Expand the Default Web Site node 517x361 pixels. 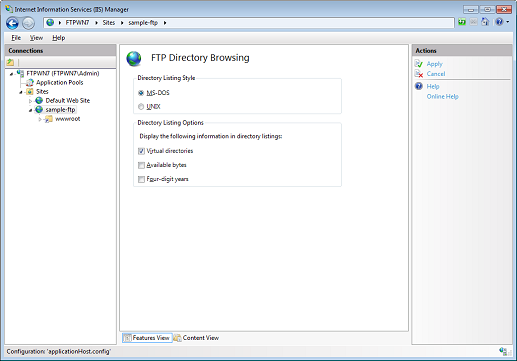click(x=31, y=101)
